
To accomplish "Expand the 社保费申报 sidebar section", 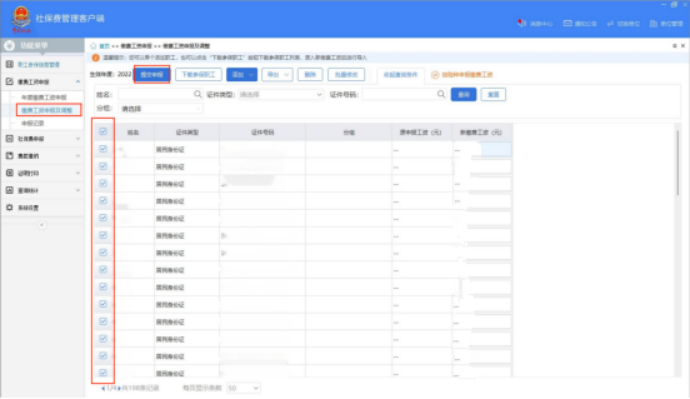I will tap(78, 139).
